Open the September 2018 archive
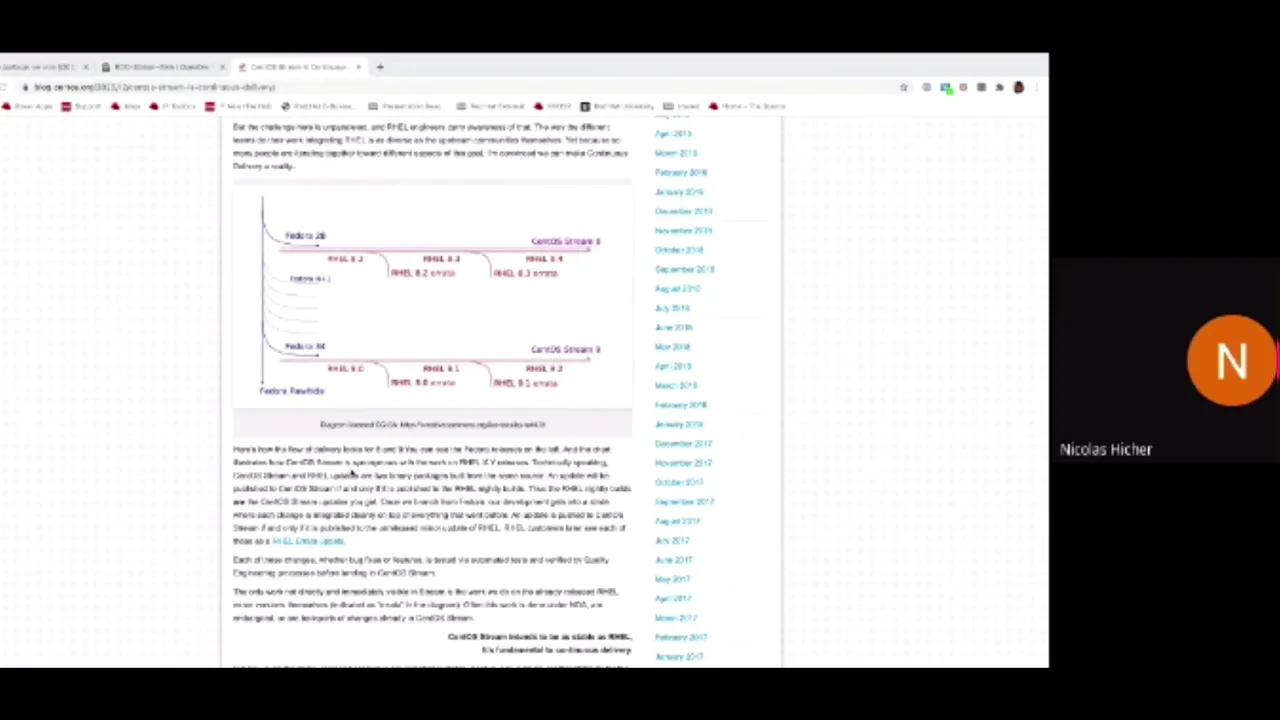This screenshot has height=720, width=1280. click(685, 269)
